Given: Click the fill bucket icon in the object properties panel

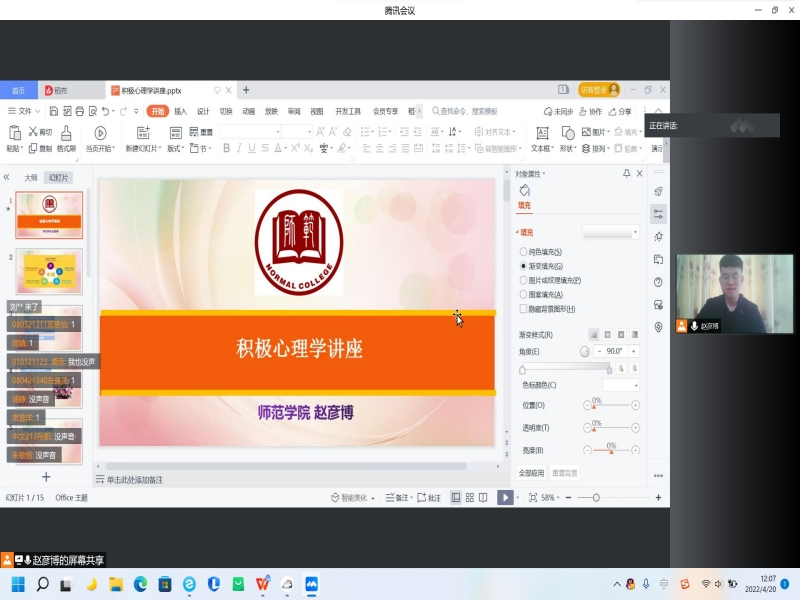Looking at the screenshot, I should 524,191.
